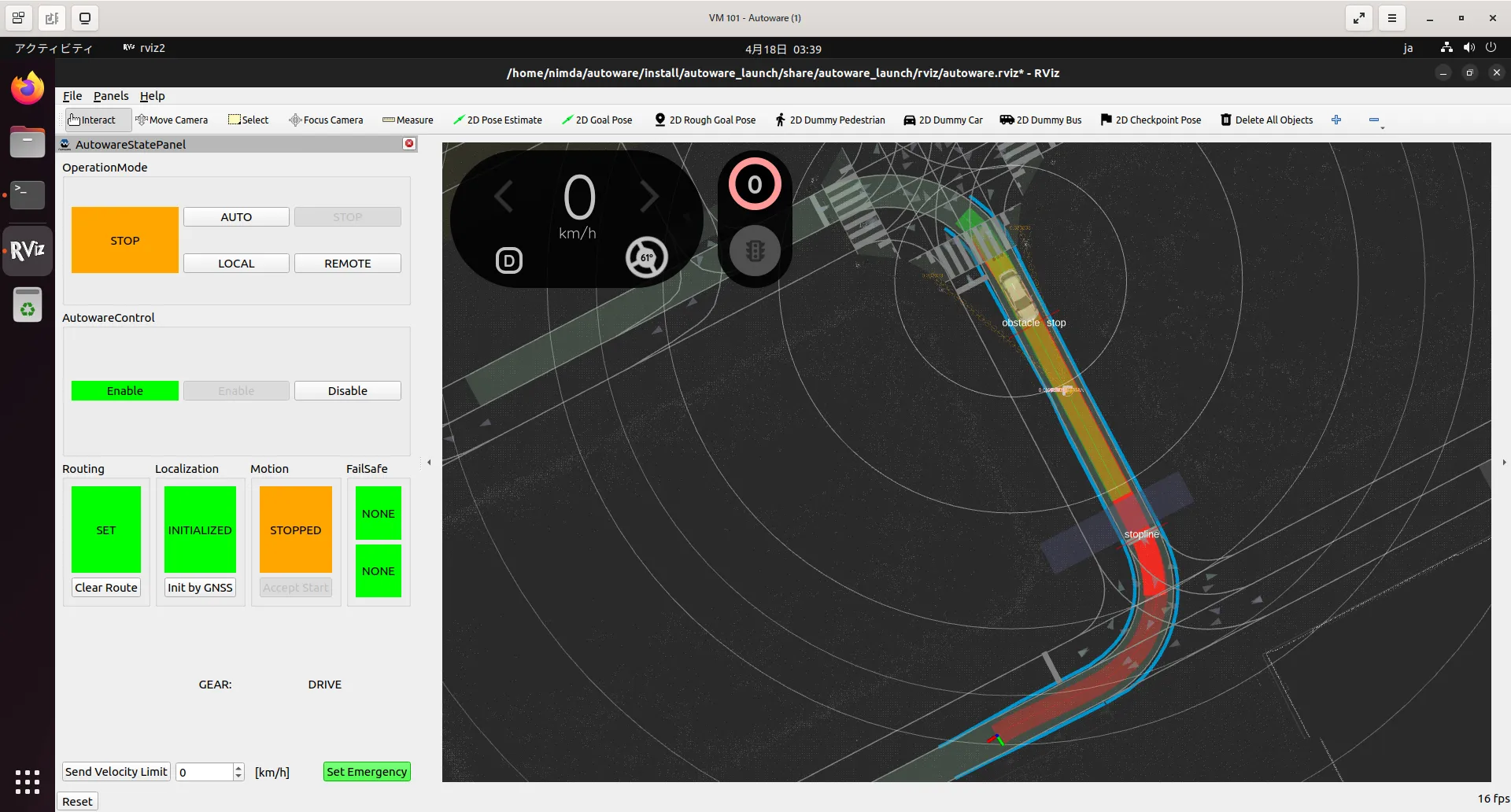Place a 2D Dummy Car

tap(943, 120)
